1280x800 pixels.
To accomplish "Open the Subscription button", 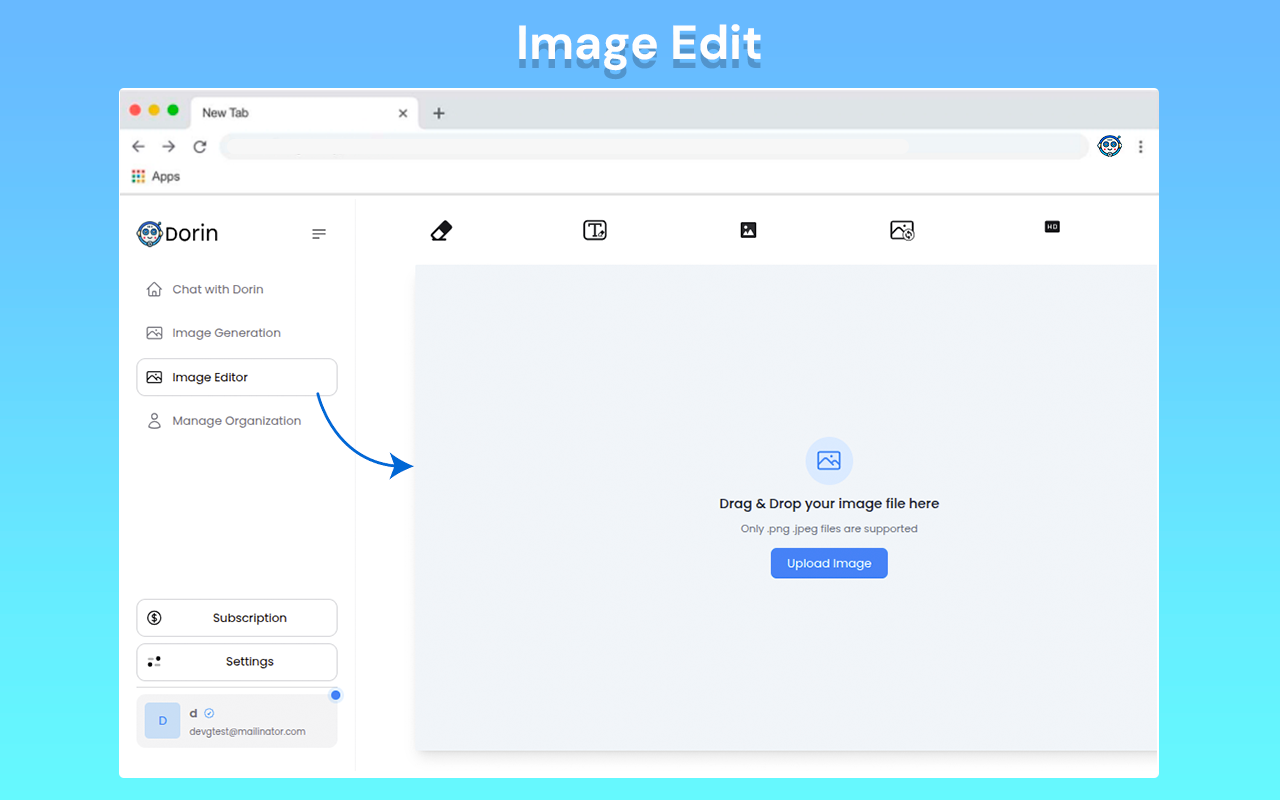I will point(236,618).
